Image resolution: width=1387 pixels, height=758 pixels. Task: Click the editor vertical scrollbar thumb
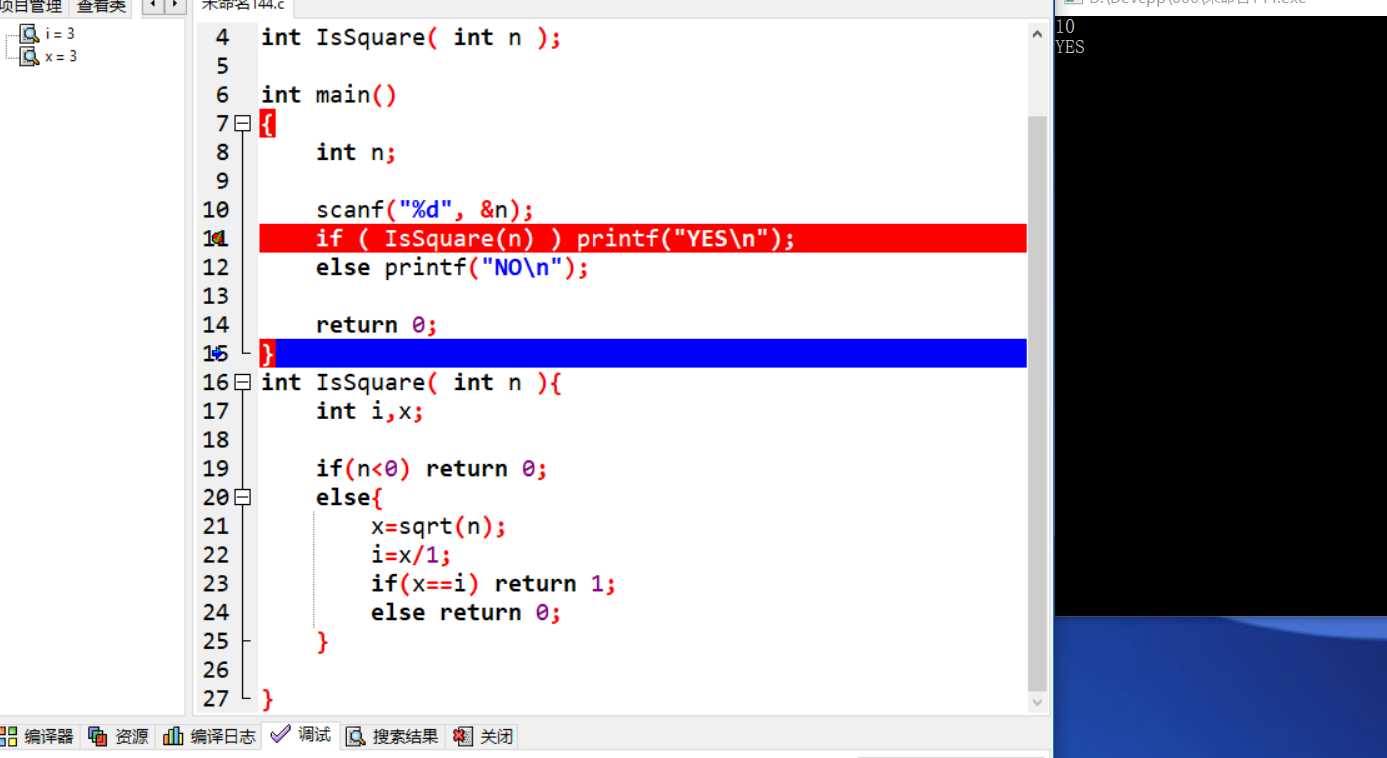pos(1038,404)
